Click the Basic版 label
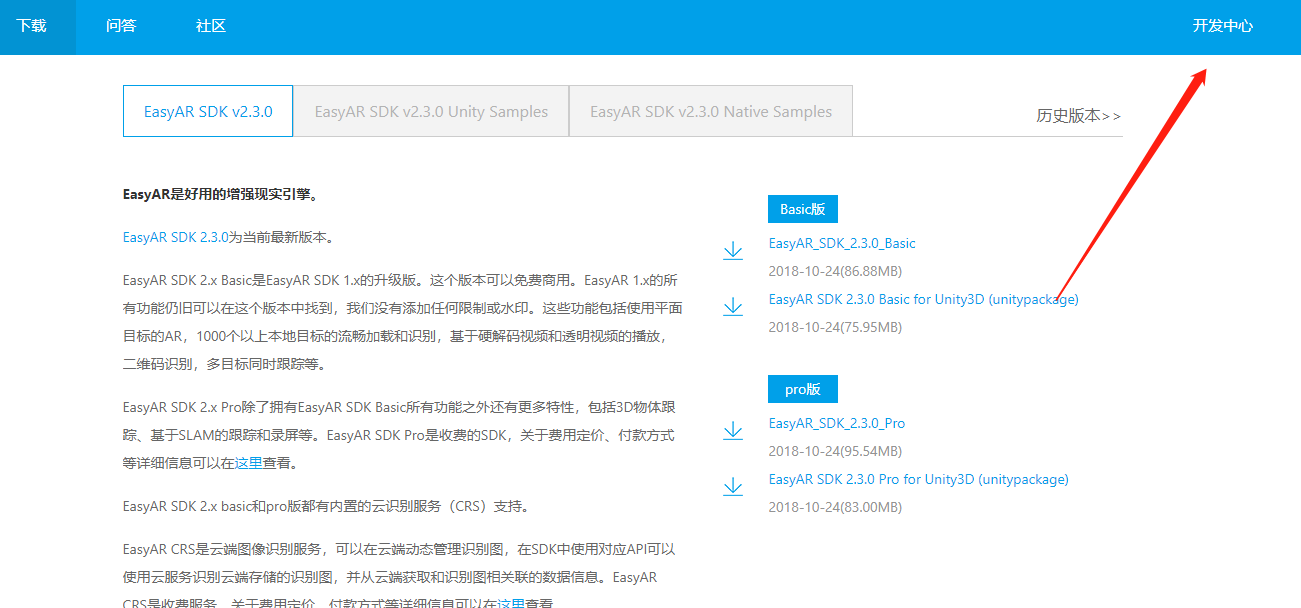Screen dimensions: 1301x608 pos(803,209)
